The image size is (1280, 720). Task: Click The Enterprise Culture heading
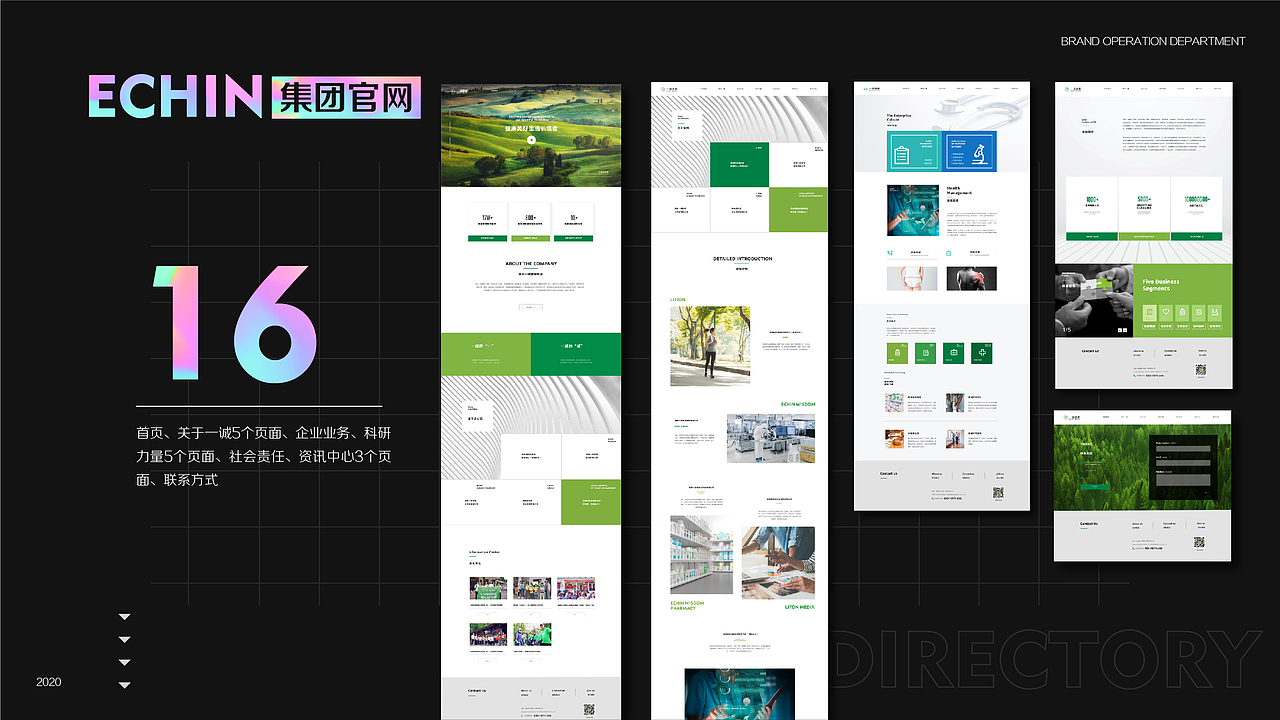pyautogui.click(x=899, y=118)
